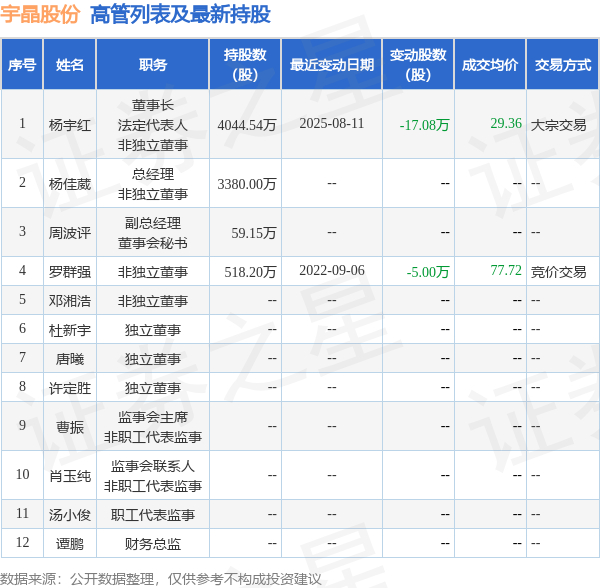Click 曹振's position 监事会主席
600x588 pixels.
153,417
